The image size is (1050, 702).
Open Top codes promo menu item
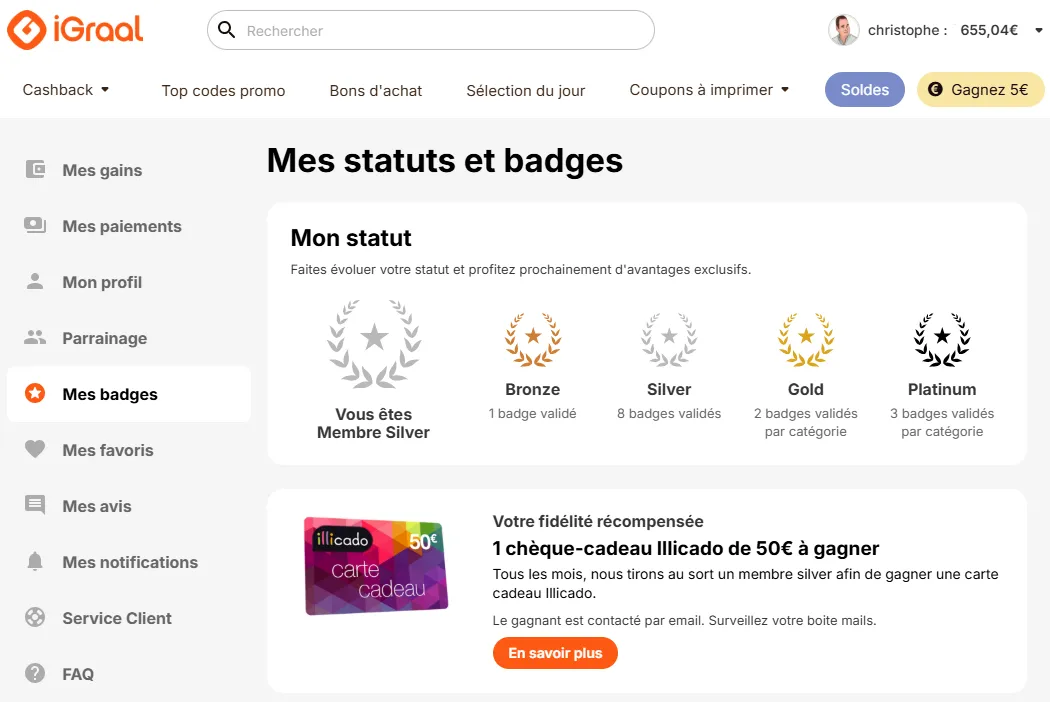tap(223, 90)
